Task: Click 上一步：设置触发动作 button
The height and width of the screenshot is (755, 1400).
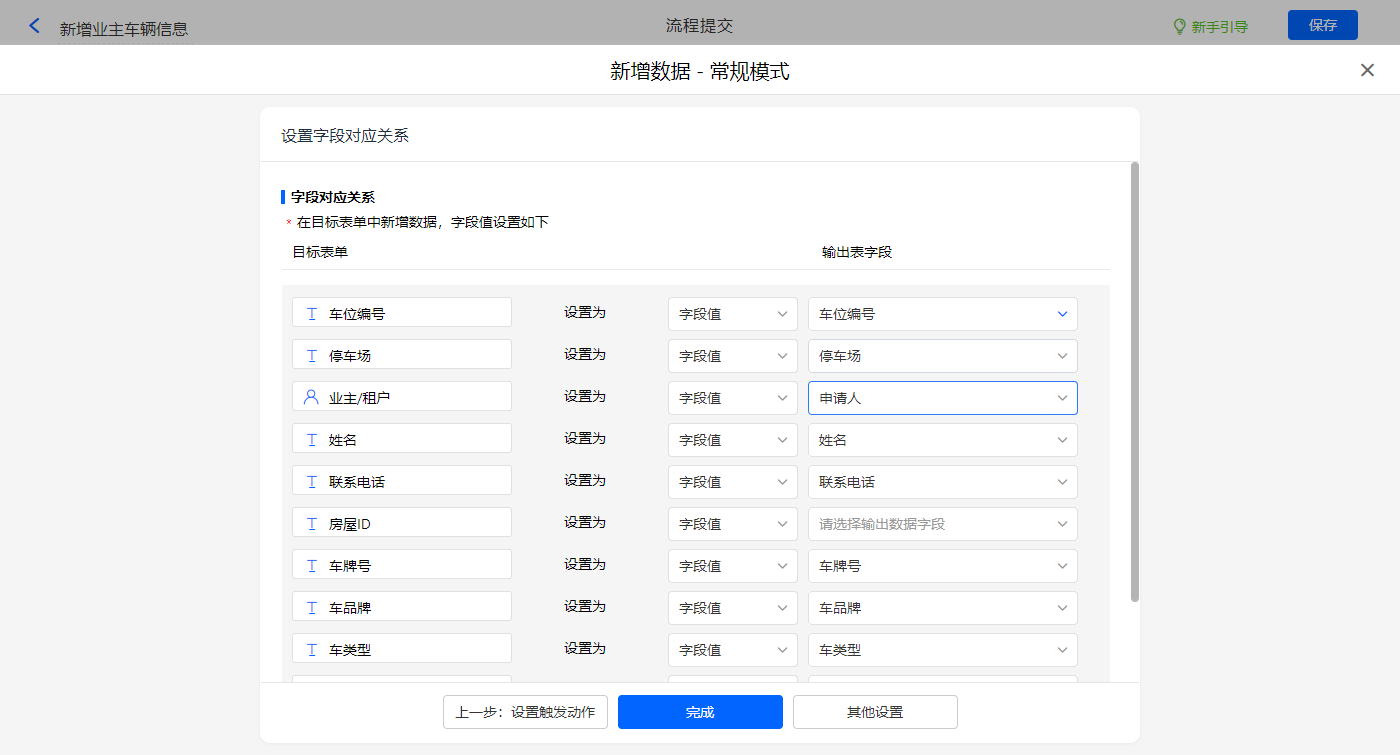Action: [x=525, y=712]
